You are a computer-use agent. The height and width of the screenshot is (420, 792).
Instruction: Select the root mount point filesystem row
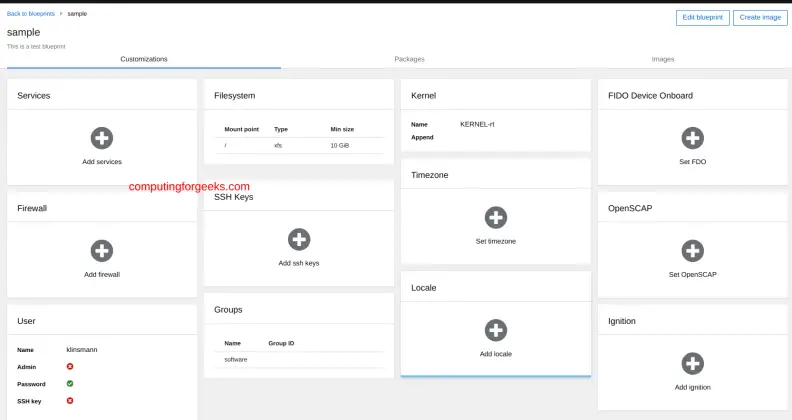point(298,145)
